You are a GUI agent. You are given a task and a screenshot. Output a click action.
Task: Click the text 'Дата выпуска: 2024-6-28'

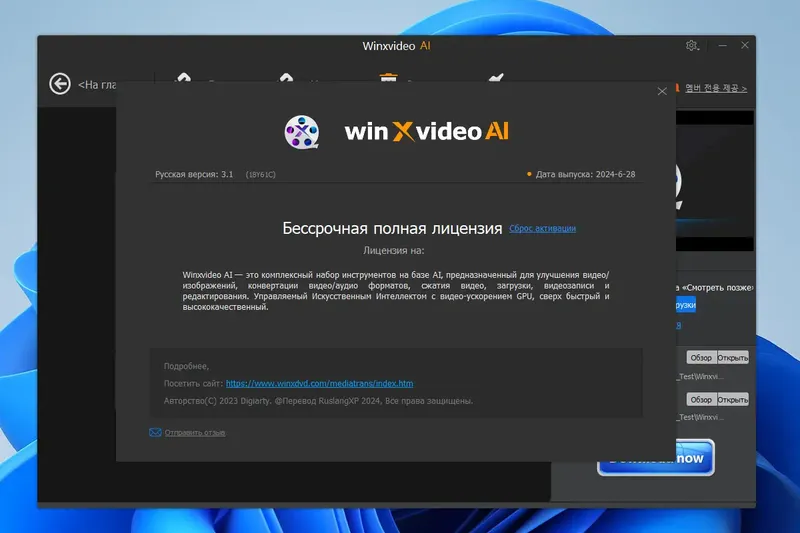coord(585,174)
